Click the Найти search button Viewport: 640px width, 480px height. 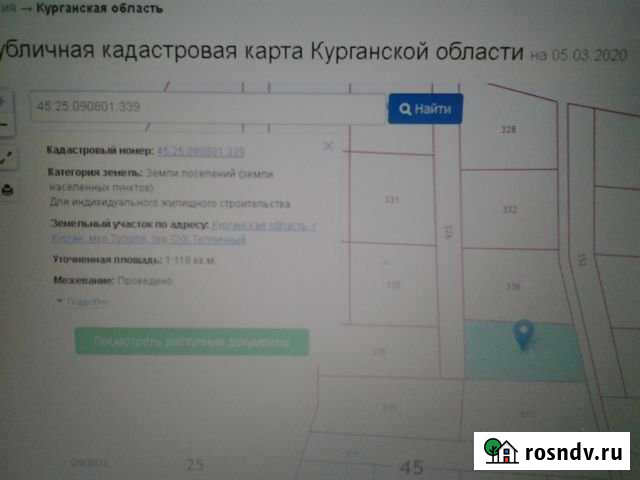(425, 109)
